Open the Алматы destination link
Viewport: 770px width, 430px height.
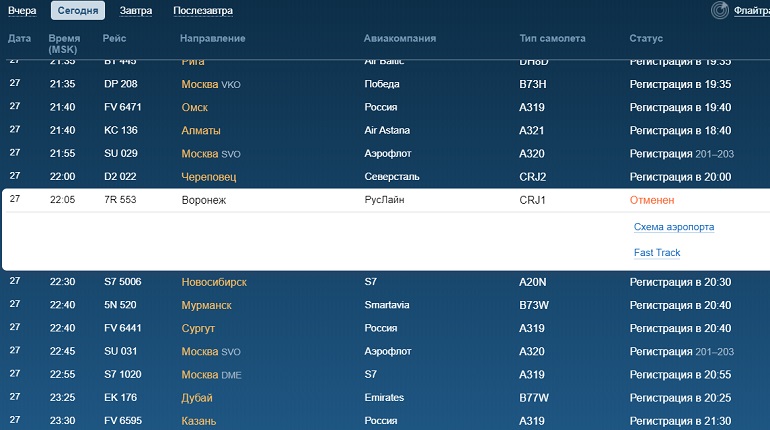pos(201,131)
